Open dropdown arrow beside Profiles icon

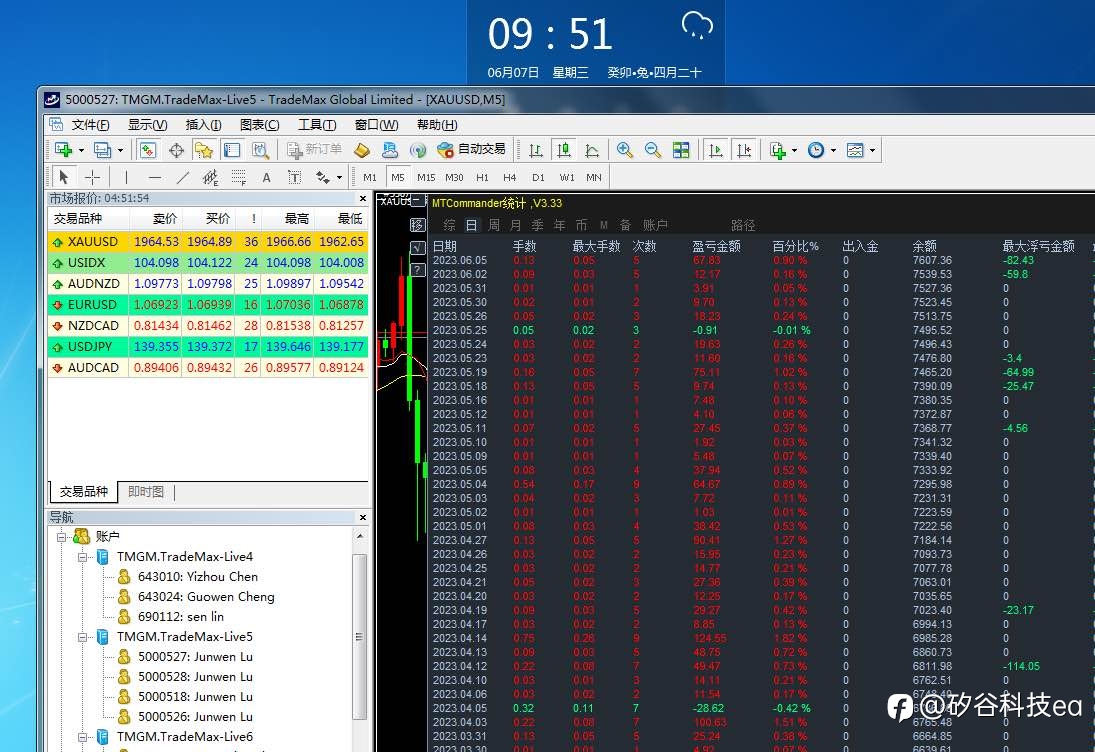[120, 150]
